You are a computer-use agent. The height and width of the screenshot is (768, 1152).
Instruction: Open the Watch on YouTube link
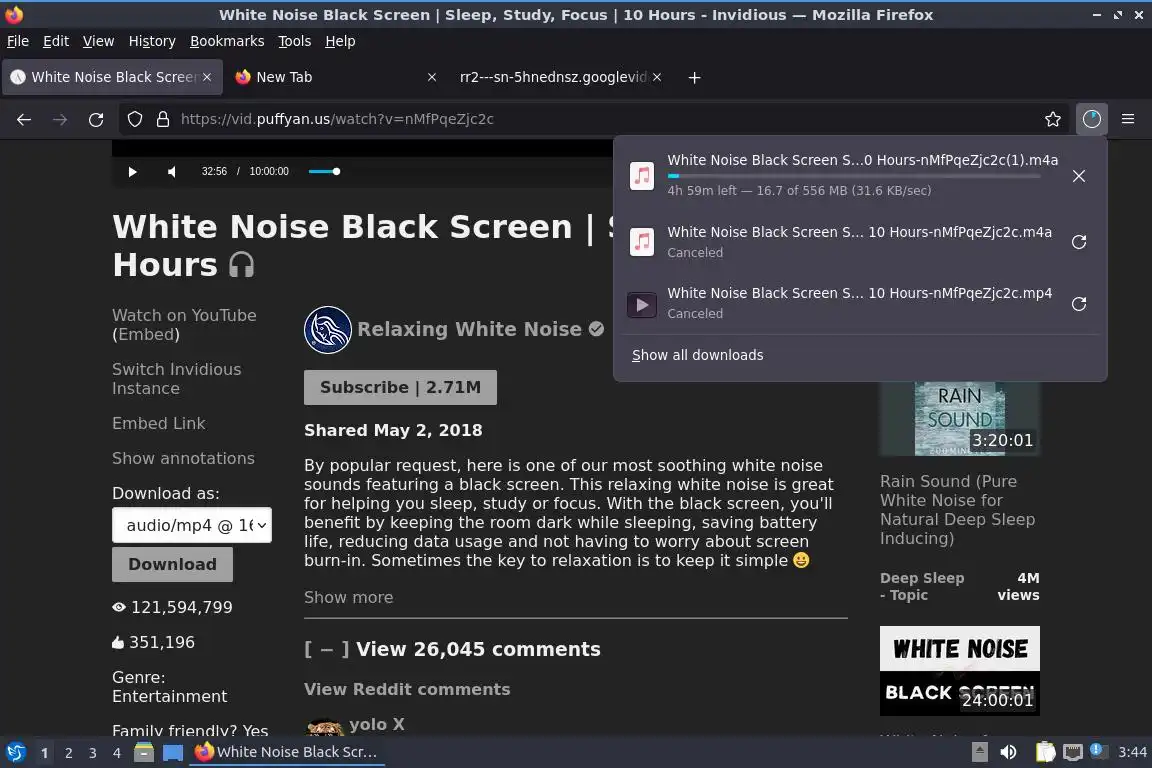pos(184,315)
